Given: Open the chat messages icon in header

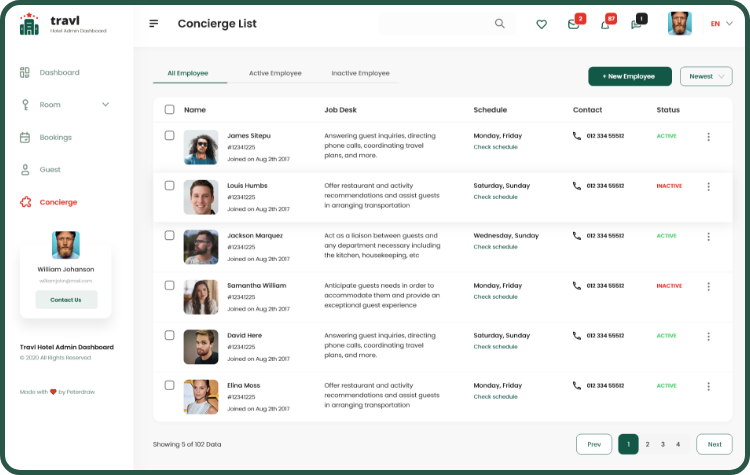Looking at the screenshot, I should coord(635,24).
